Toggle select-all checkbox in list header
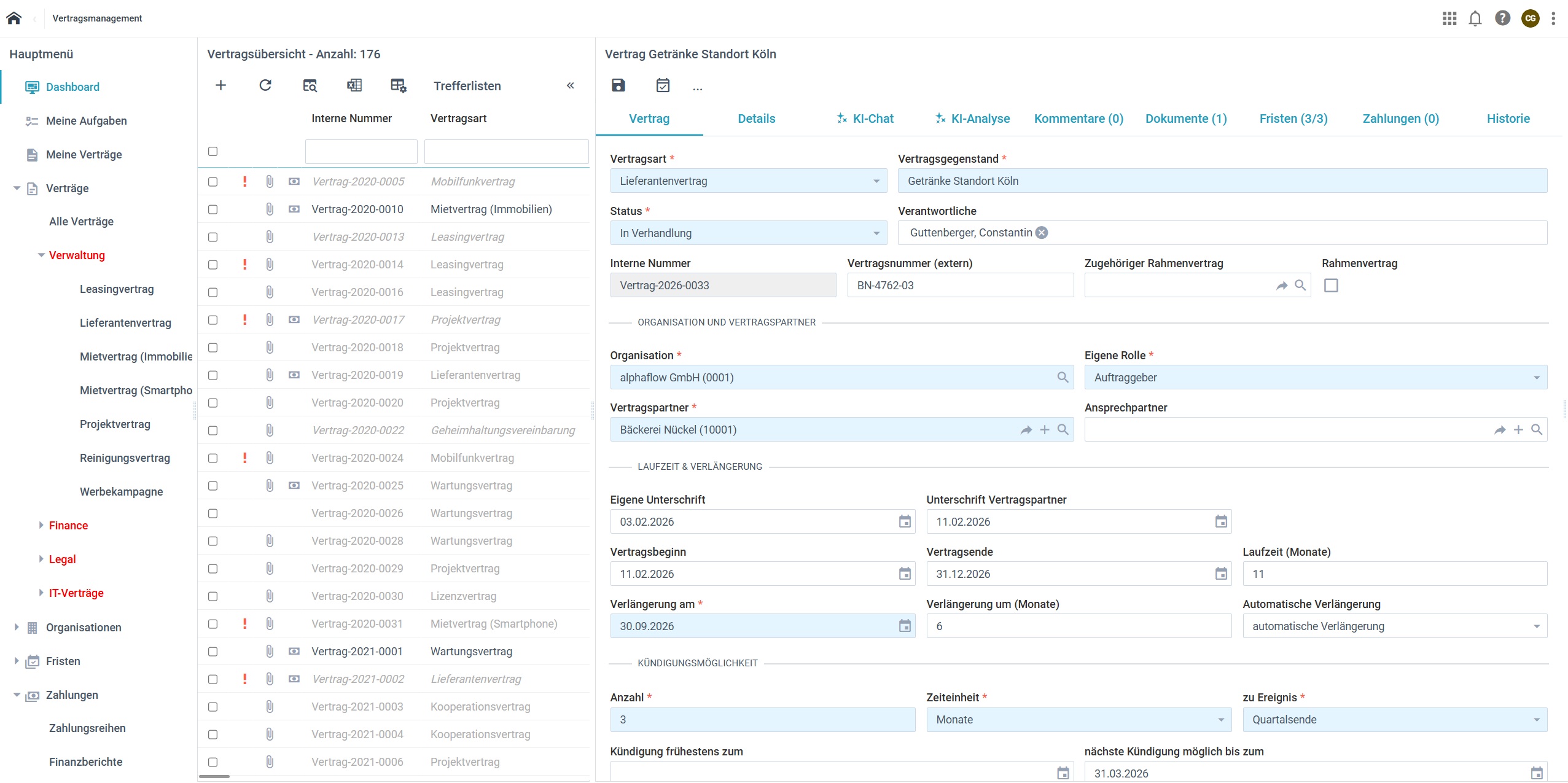This screenshot has width=1568, height=783. [213, 151]
